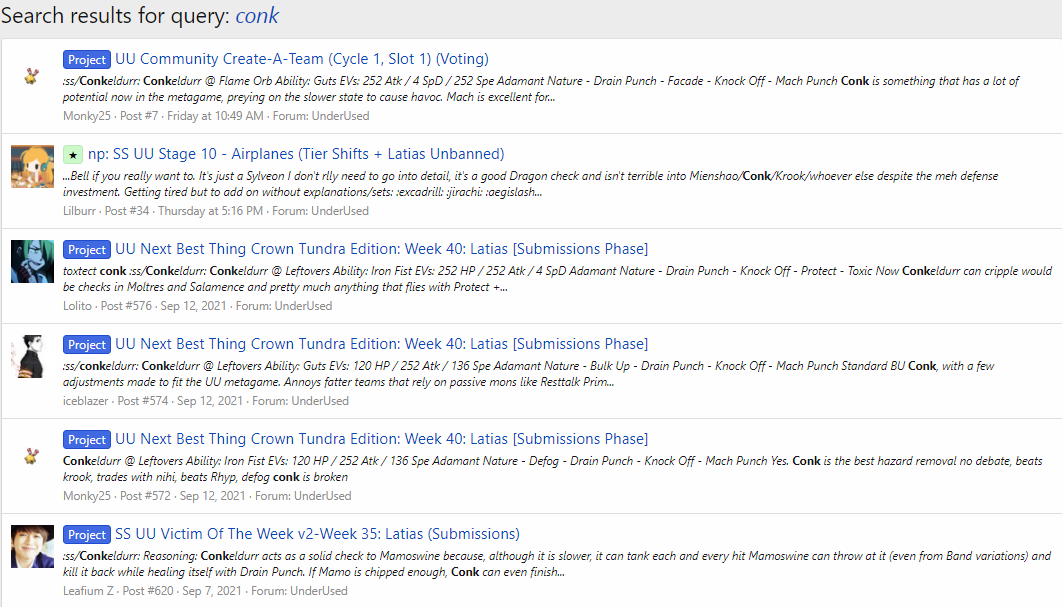Click snippet text of Flame Orb Conkeldurr result
Viewport: 1062px width, 607px height.
coord(540,89)
